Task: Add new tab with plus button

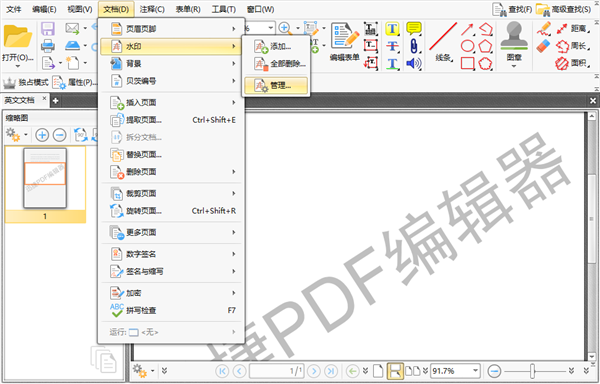Action: 55,101
